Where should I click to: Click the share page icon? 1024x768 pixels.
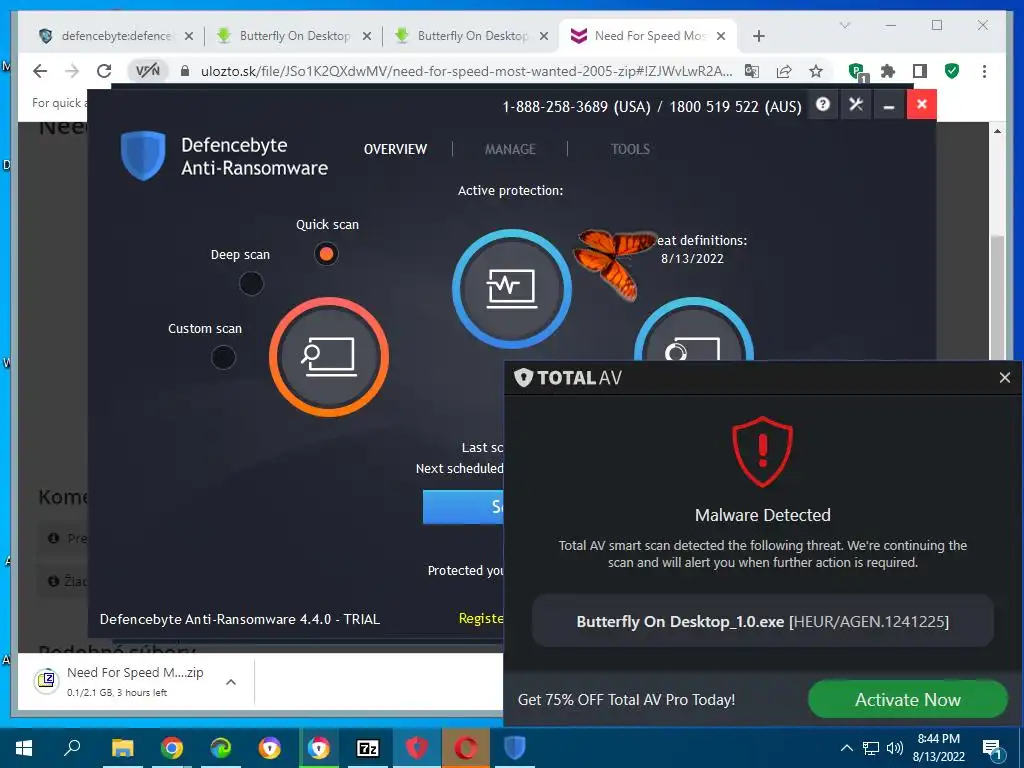[784, 71]
